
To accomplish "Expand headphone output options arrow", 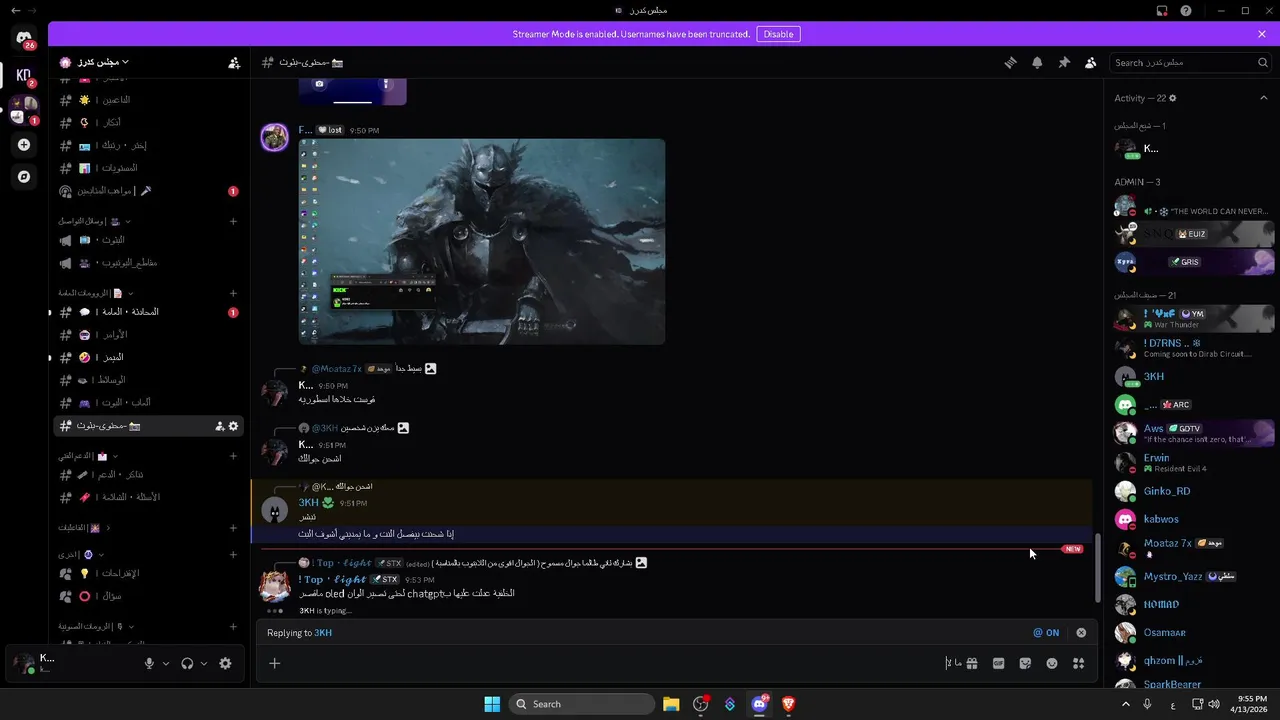I will [x=204, y=663].
